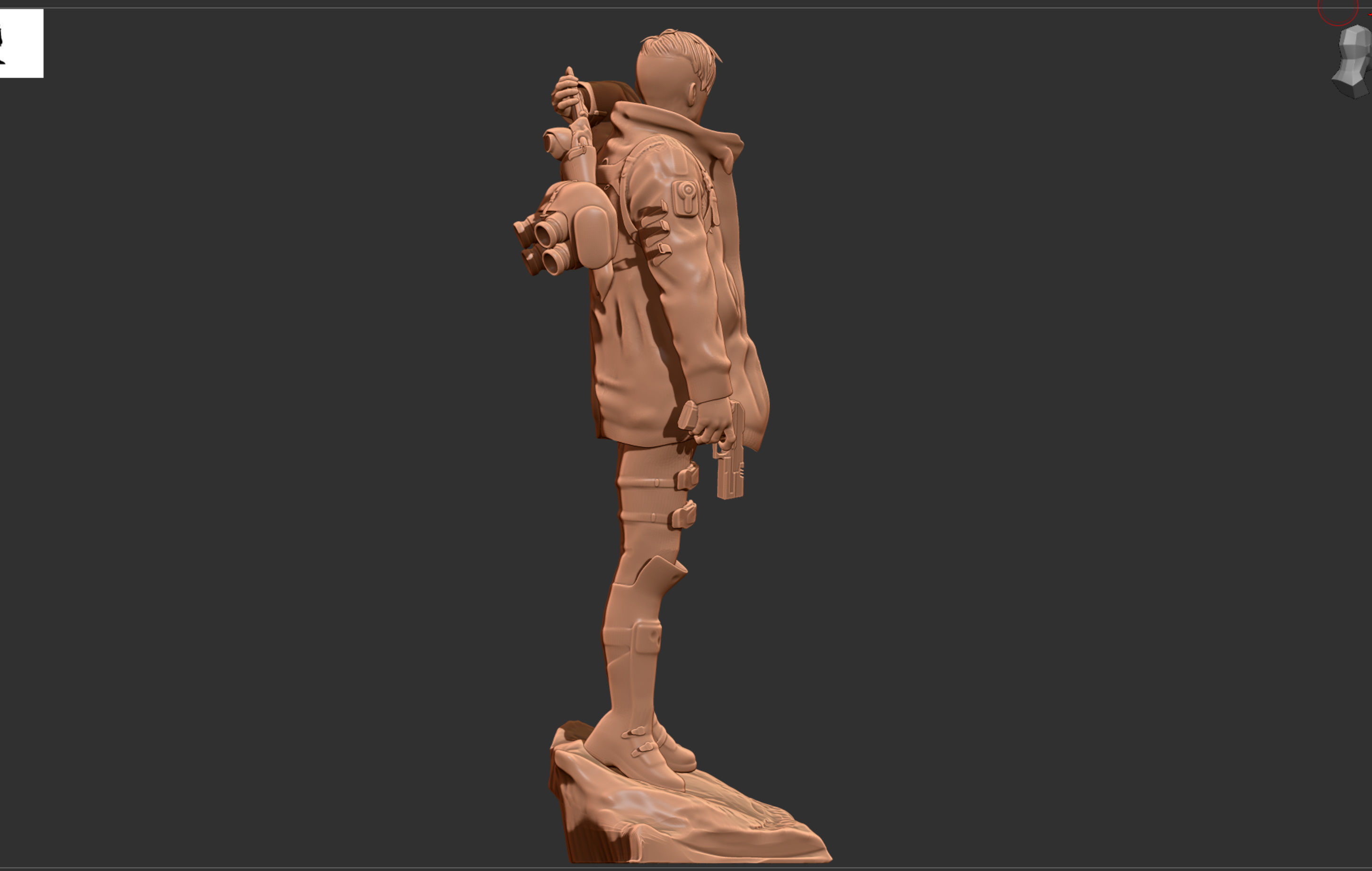Click the goggle helmet on the figure's back
This screenshot has width=1372, height=871.
565,229
